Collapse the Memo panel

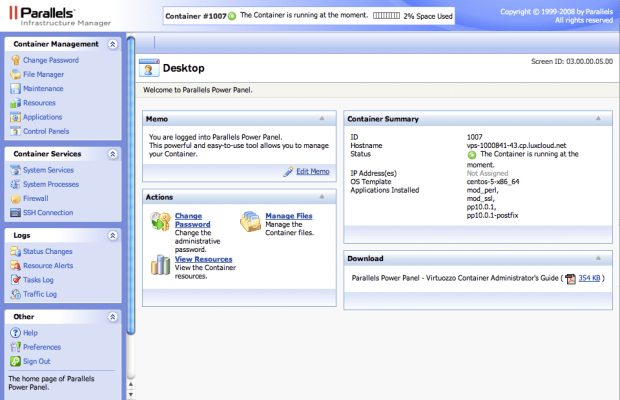point(322,119)
